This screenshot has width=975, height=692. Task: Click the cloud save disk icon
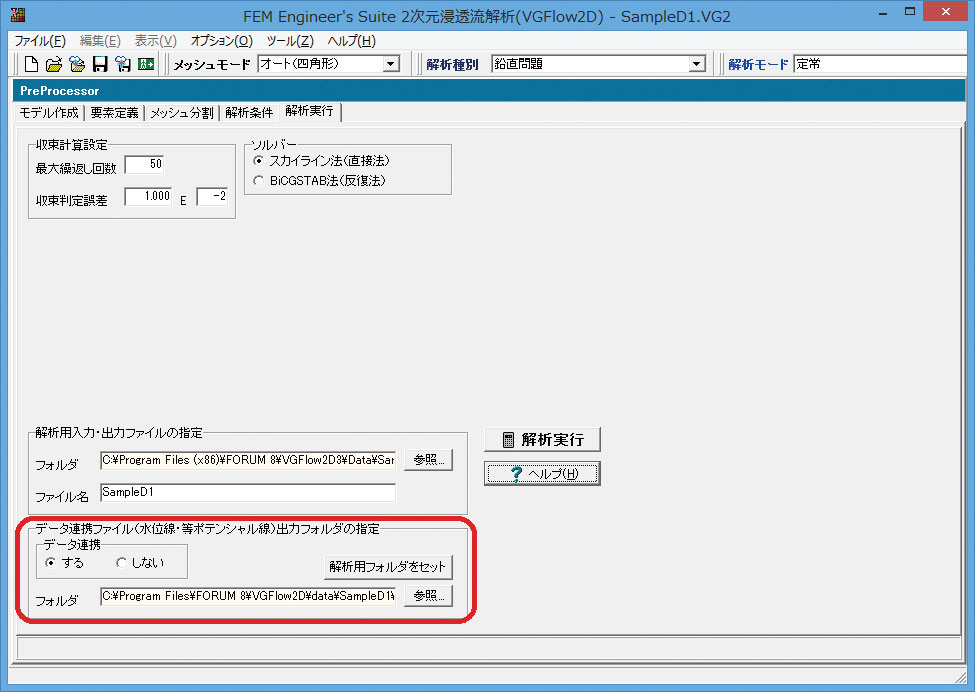click(122, 63)
